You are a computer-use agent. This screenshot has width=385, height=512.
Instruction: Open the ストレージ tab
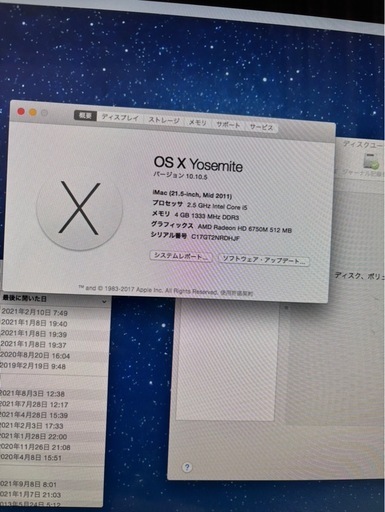[x=164, y=120]
